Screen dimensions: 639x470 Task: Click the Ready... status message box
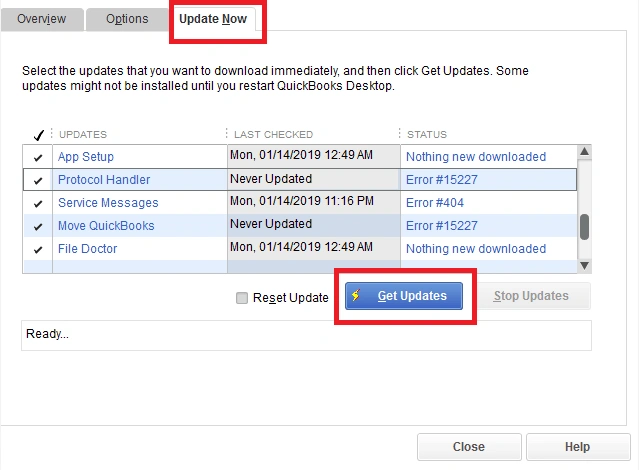coord(306,335)
